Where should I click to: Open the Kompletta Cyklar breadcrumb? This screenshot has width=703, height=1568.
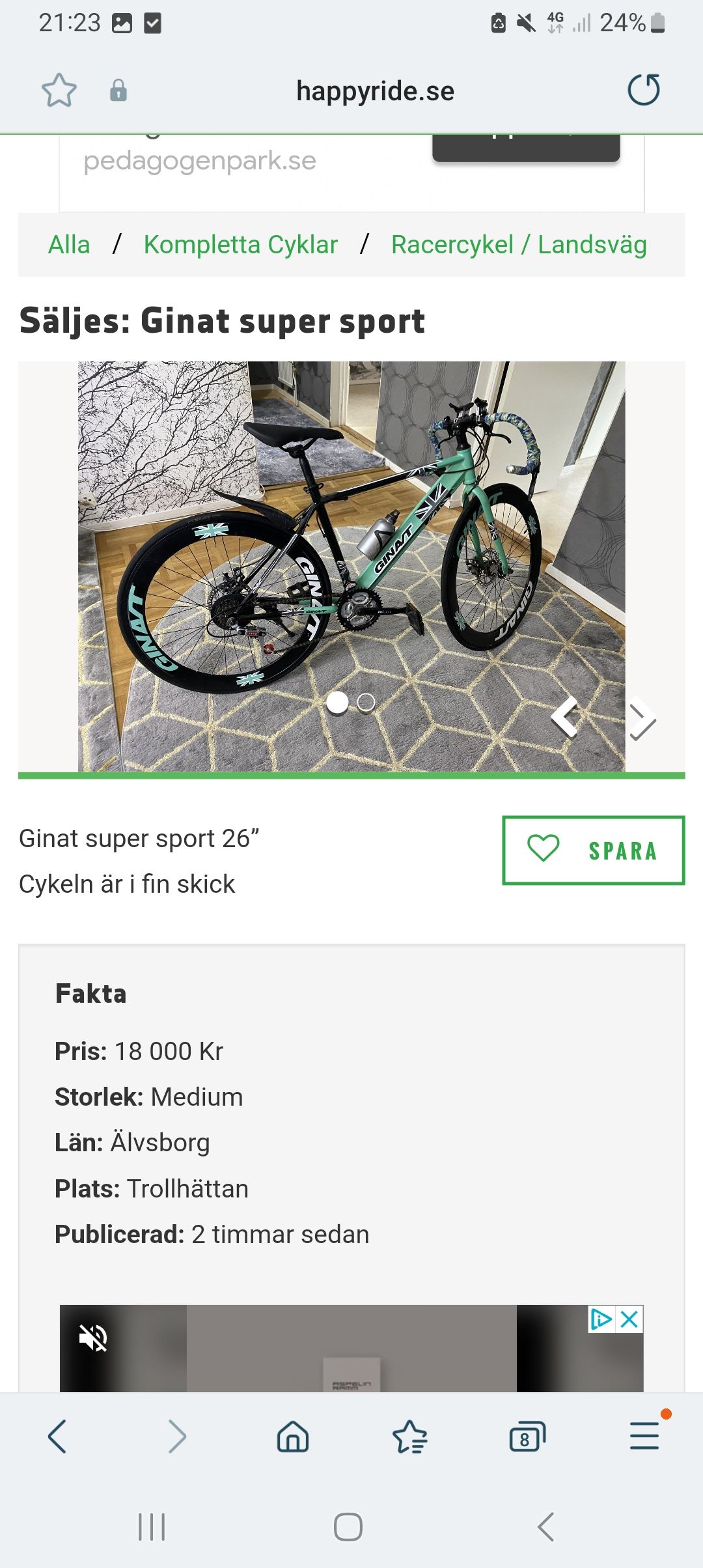click(241, 245)
